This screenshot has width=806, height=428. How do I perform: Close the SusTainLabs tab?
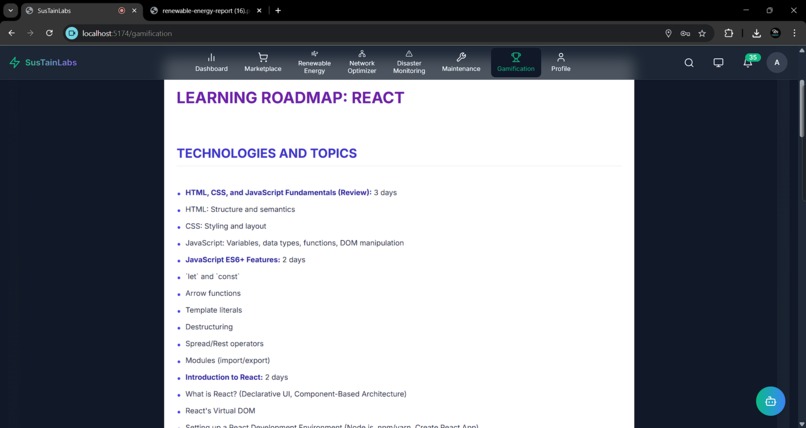pyautogui.click(x=134, y=10)
